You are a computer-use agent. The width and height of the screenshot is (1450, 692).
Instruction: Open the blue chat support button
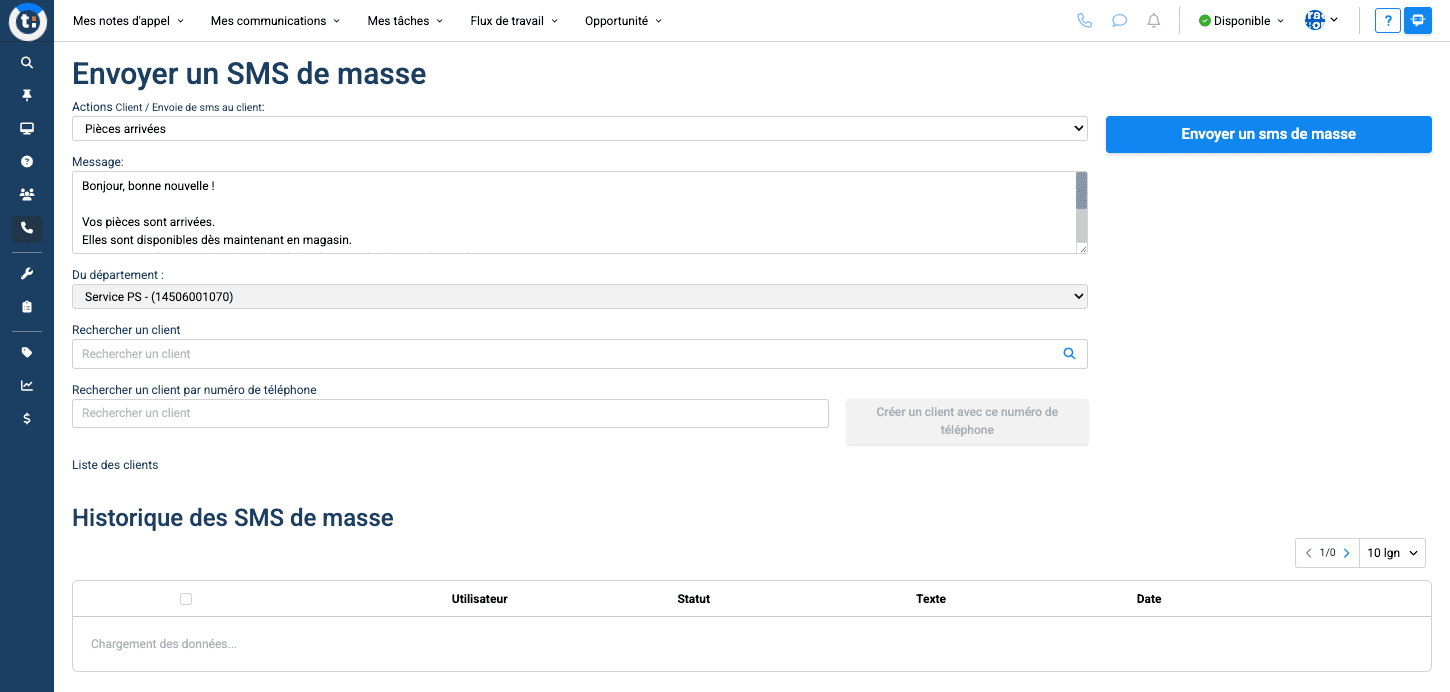[1418, 20]
